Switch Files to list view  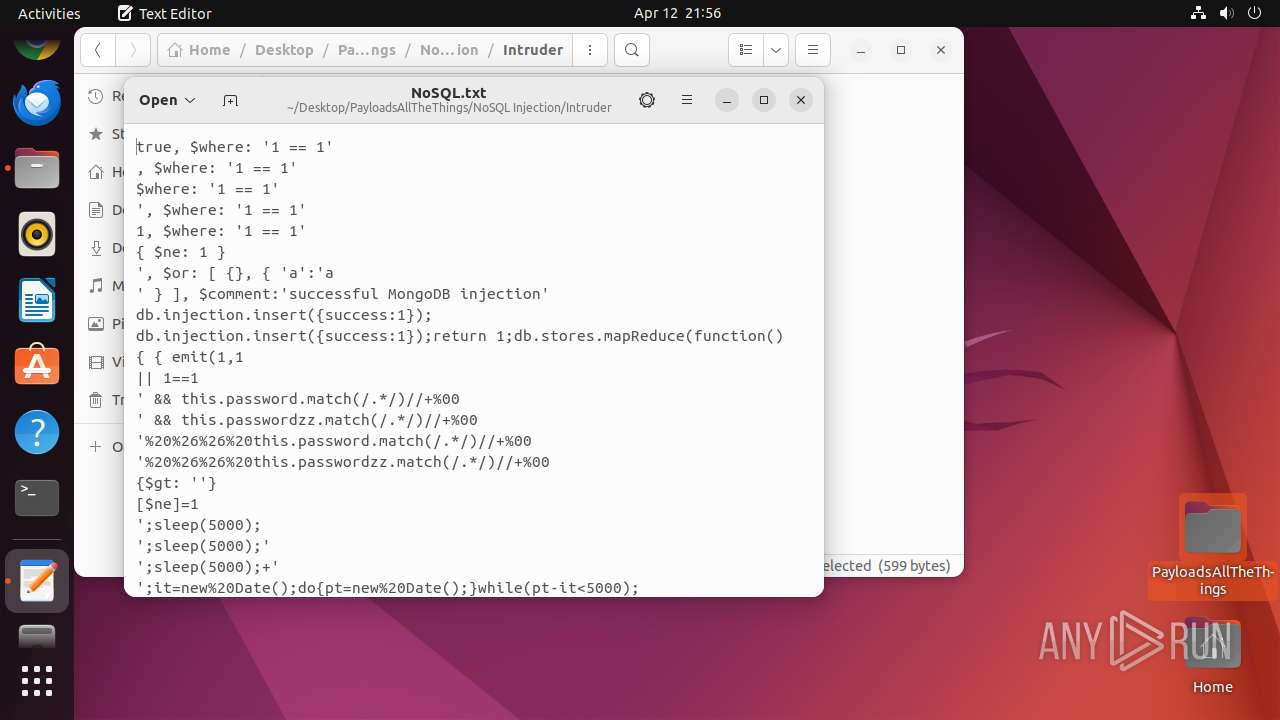[x=745, y=50]
